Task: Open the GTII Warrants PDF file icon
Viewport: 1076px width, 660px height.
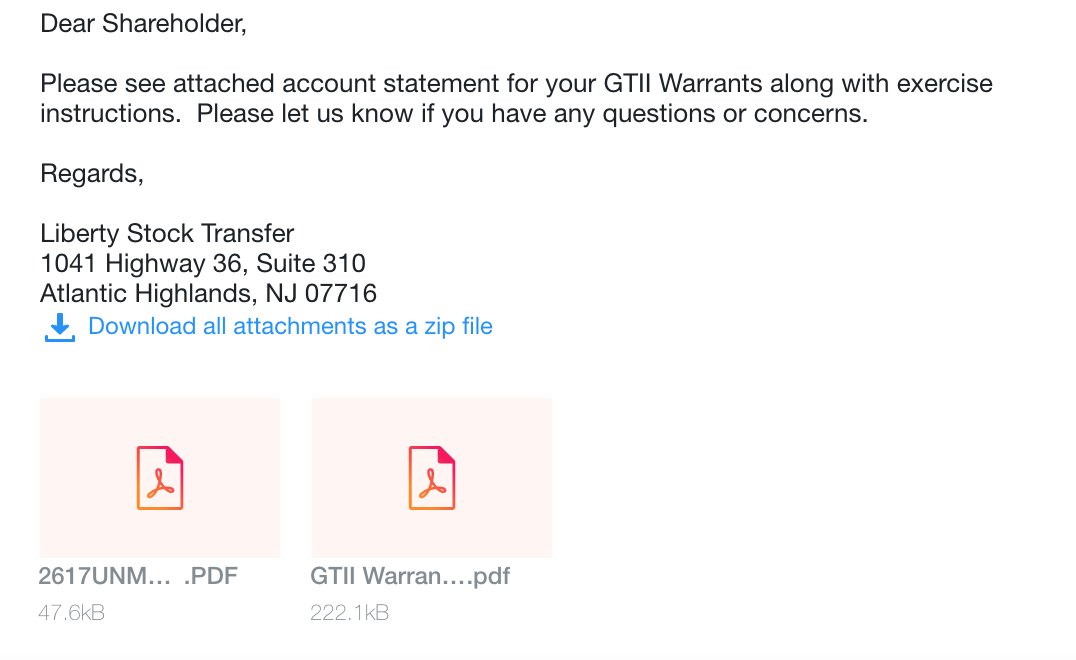Action: tap(432, 478)
